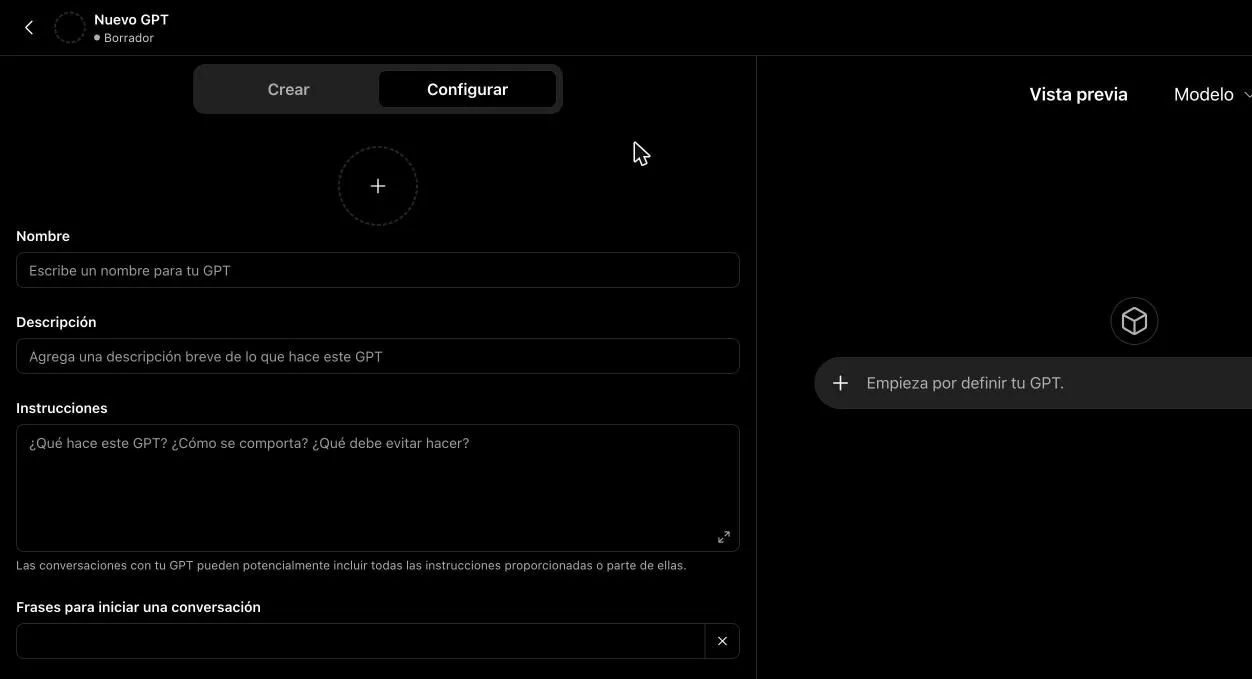Click the 'Frases para iniciar una conversación' label
The image size is (1252, 679).
(138, 607)
